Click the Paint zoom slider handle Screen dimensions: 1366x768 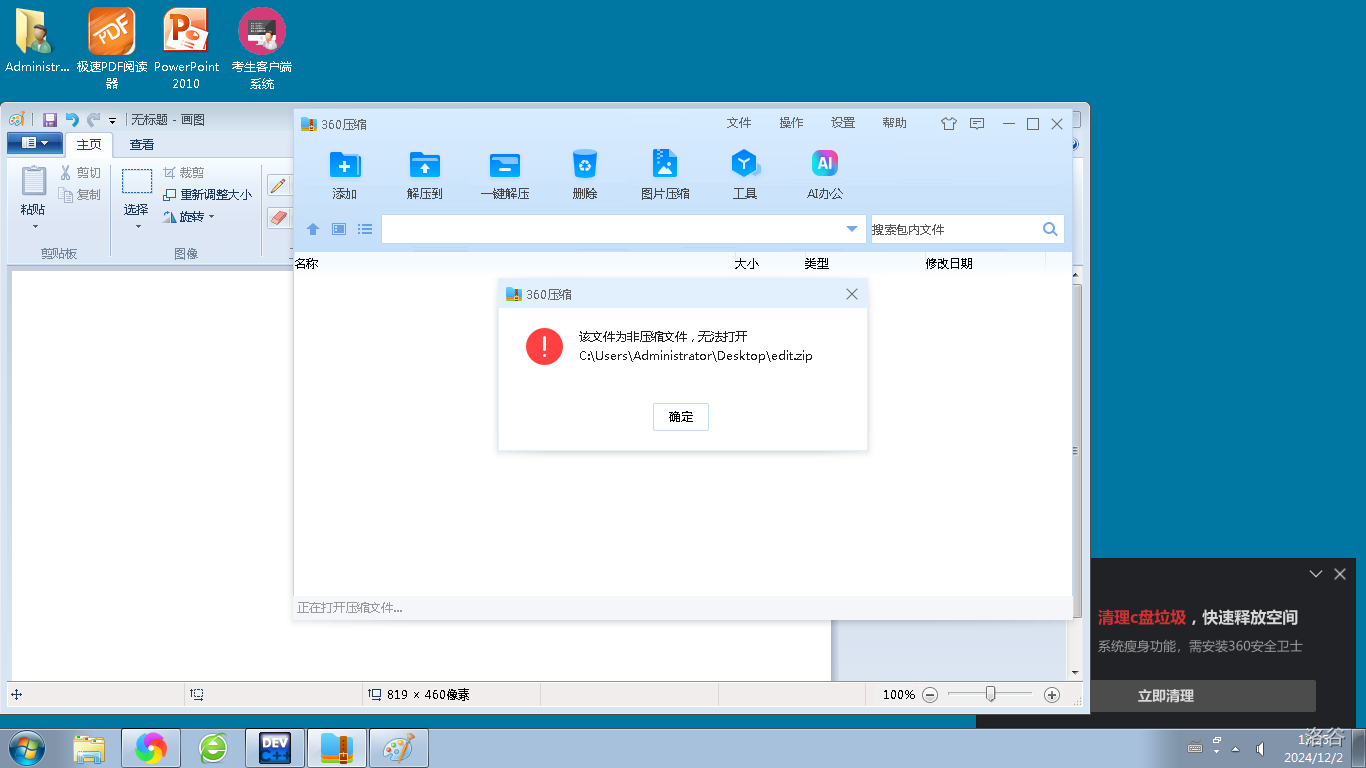click(990, 694)
